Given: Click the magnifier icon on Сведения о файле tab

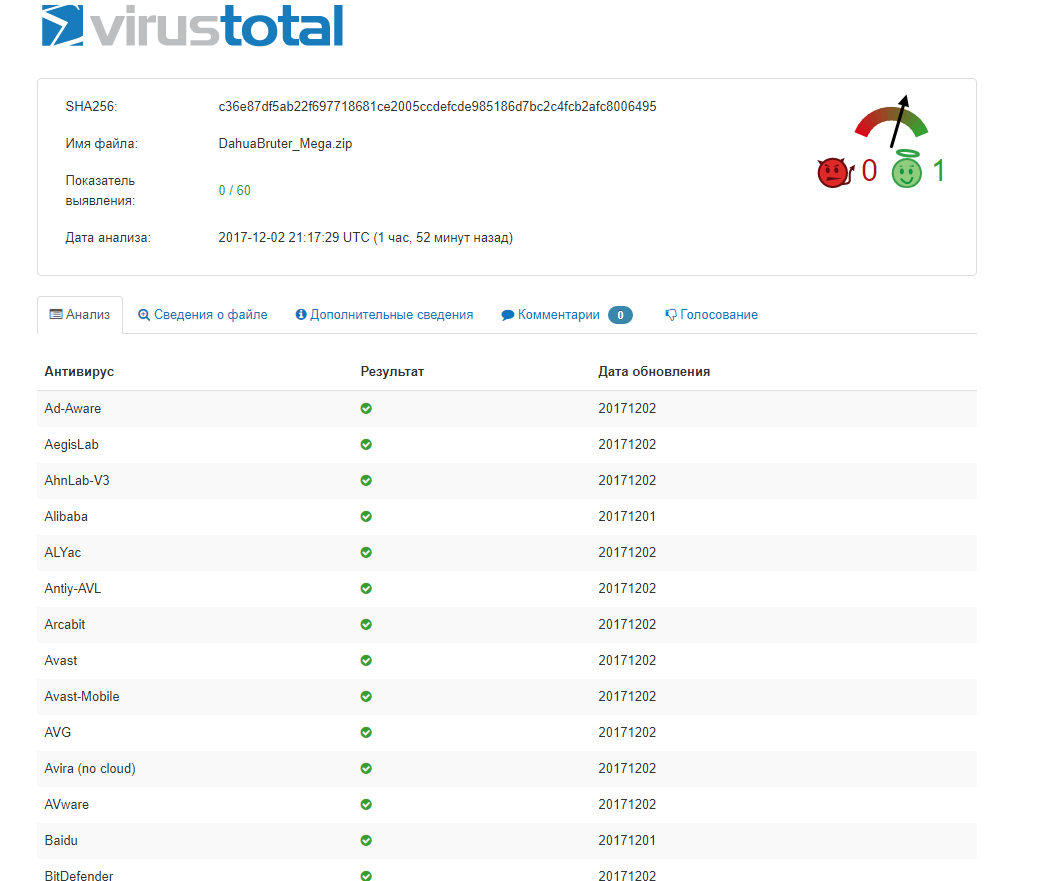Looking at the screenshot, I should coord(143,315).
